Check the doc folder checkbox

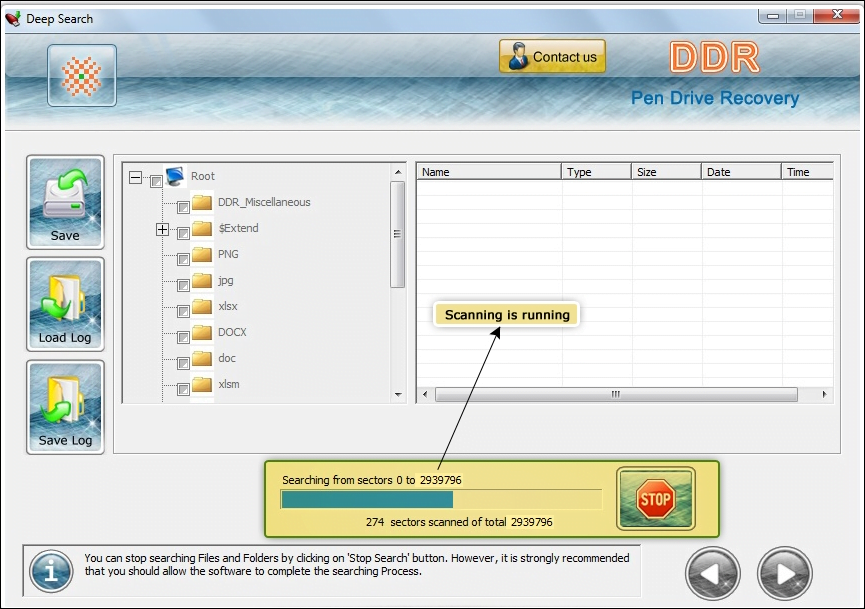tap(183, 364)
